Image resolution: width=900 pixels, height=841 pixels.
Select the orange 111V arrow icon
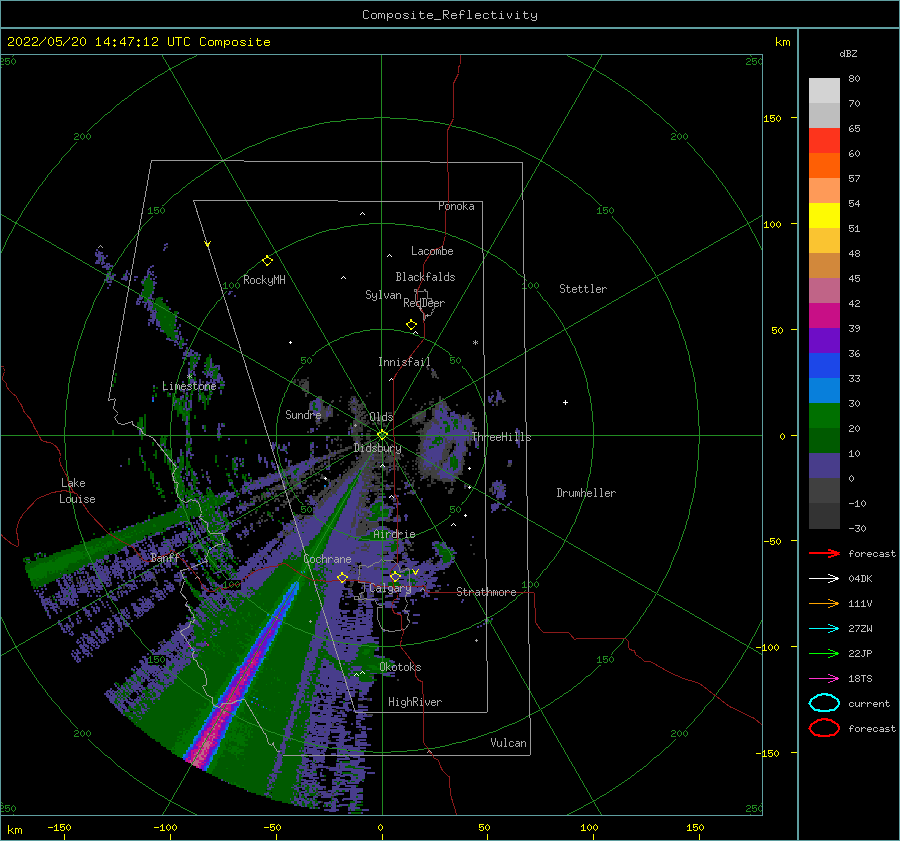coord(824,603)
